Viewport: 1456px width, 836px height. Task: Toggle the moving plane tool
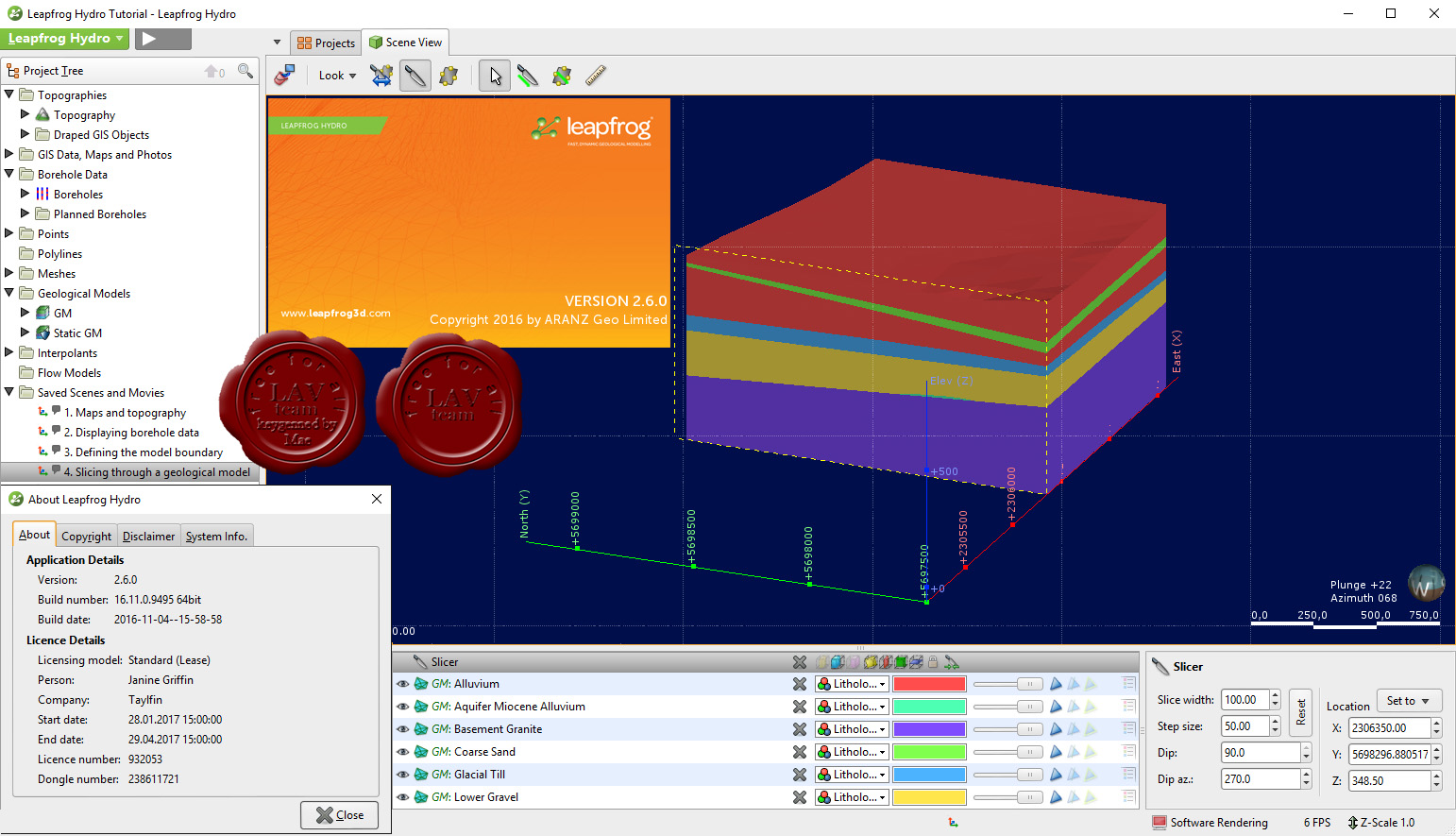pyautogui.click(x=449, y=76)
